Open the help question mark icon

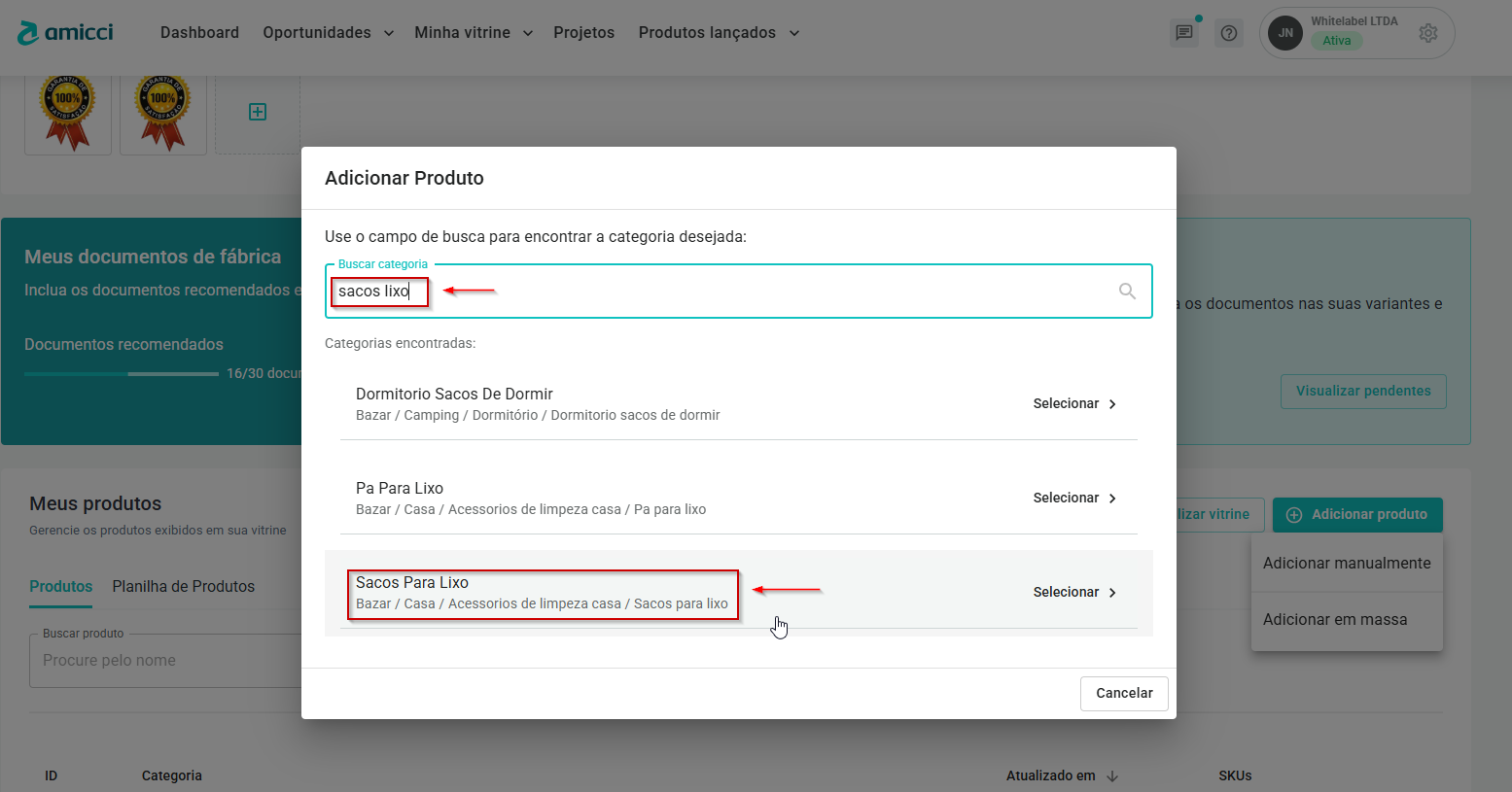[1229, 33]
